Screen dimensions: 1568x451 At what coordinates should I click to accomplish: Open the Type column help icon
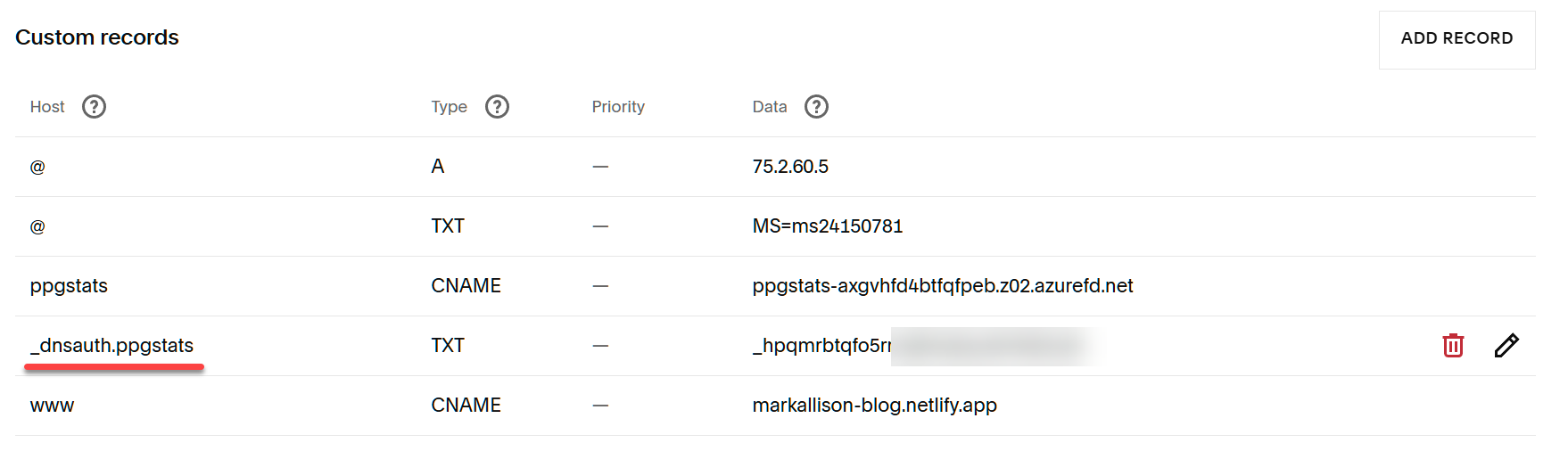[497, 107]
